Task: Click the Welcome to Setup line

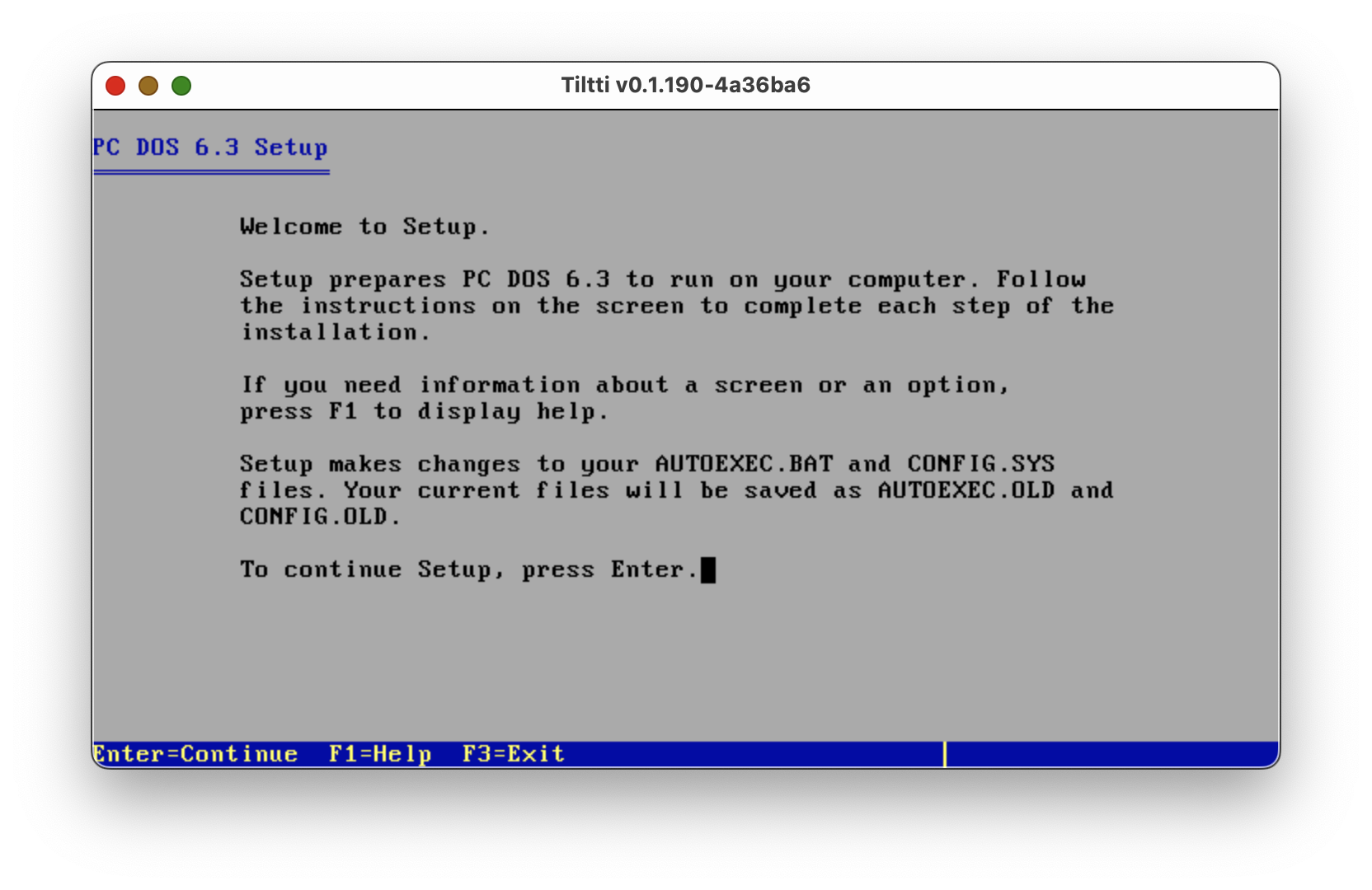Action: [x=364, y=227]
